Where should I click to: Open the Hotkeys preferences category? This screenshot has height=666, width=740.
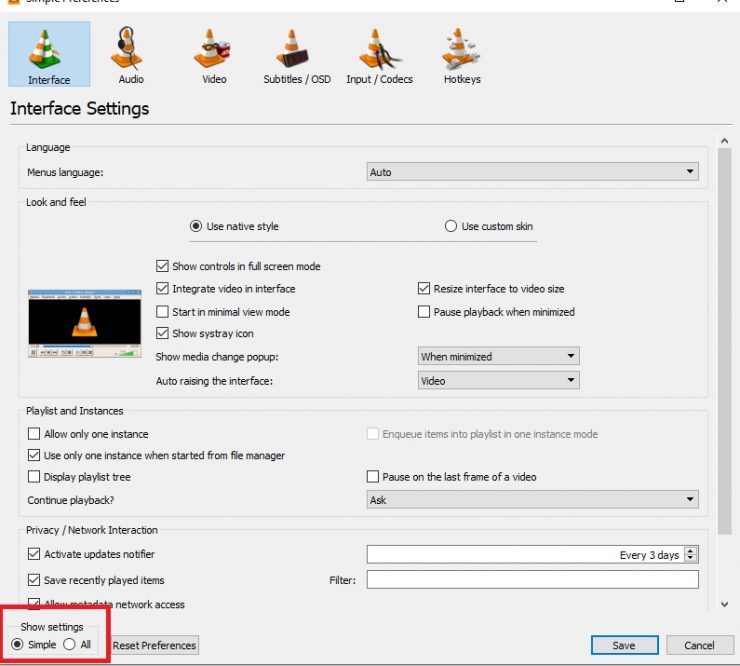pos(462,56)
